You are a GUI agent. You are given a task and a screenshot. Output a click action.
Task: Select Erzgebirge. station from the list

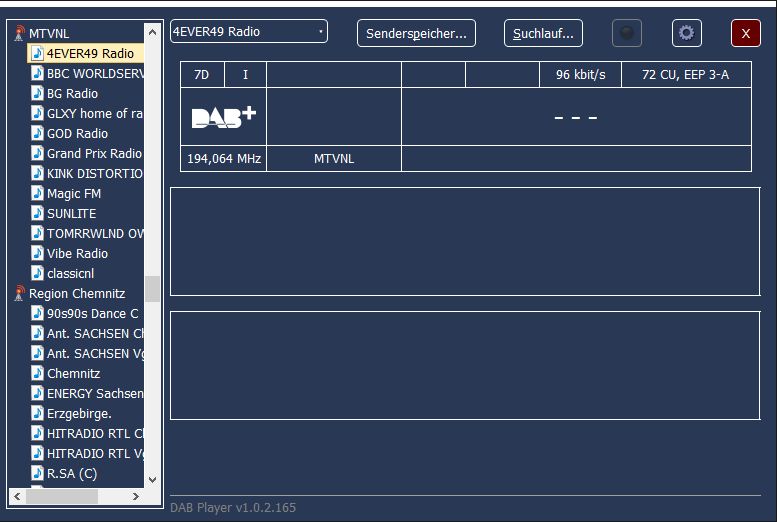point(79,414)
